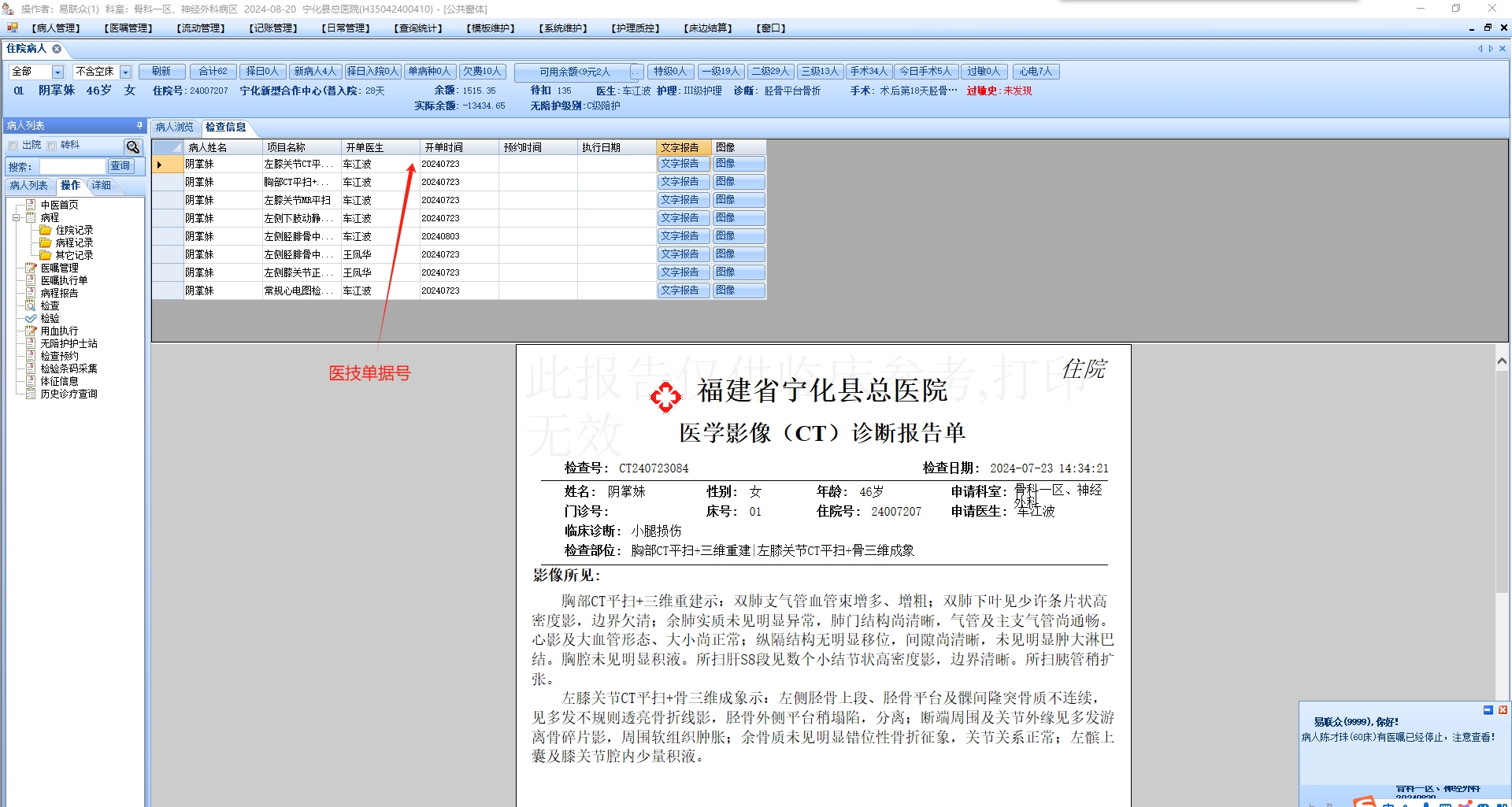
Task: Click the select-all corner cell of the exam grid
Action: pos(168,147)
